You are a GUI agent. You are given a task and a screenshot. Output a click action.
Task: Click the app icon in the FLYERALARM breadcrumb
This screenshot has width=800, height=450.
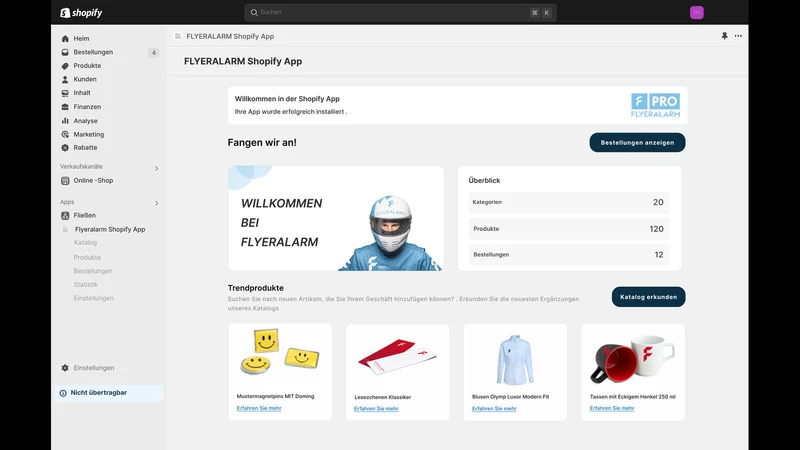[x=178, y=36]
